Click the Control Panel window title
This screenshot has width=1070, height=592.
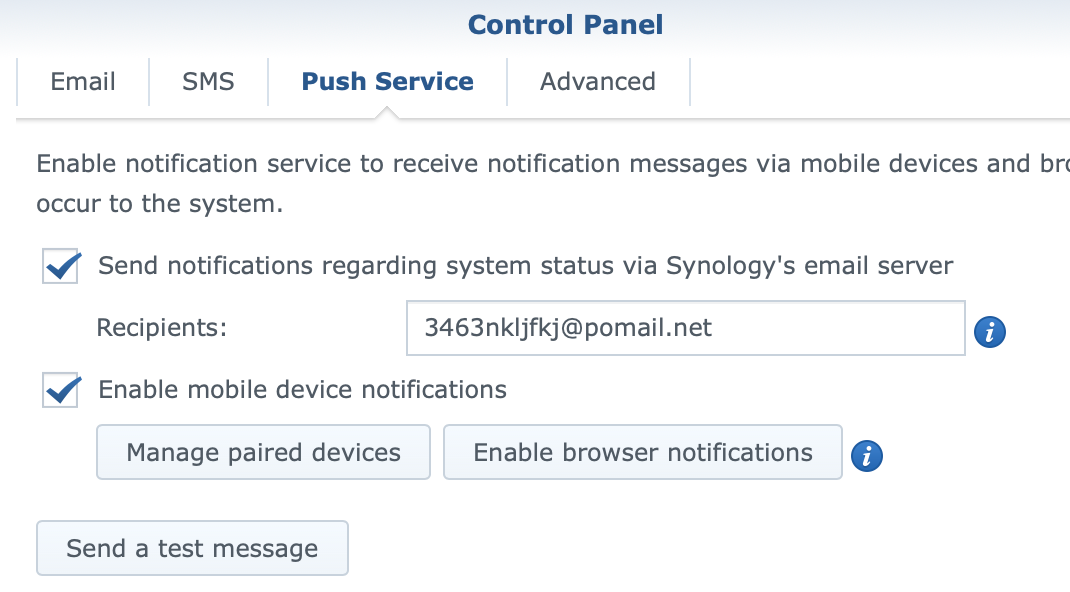[565, 25]
